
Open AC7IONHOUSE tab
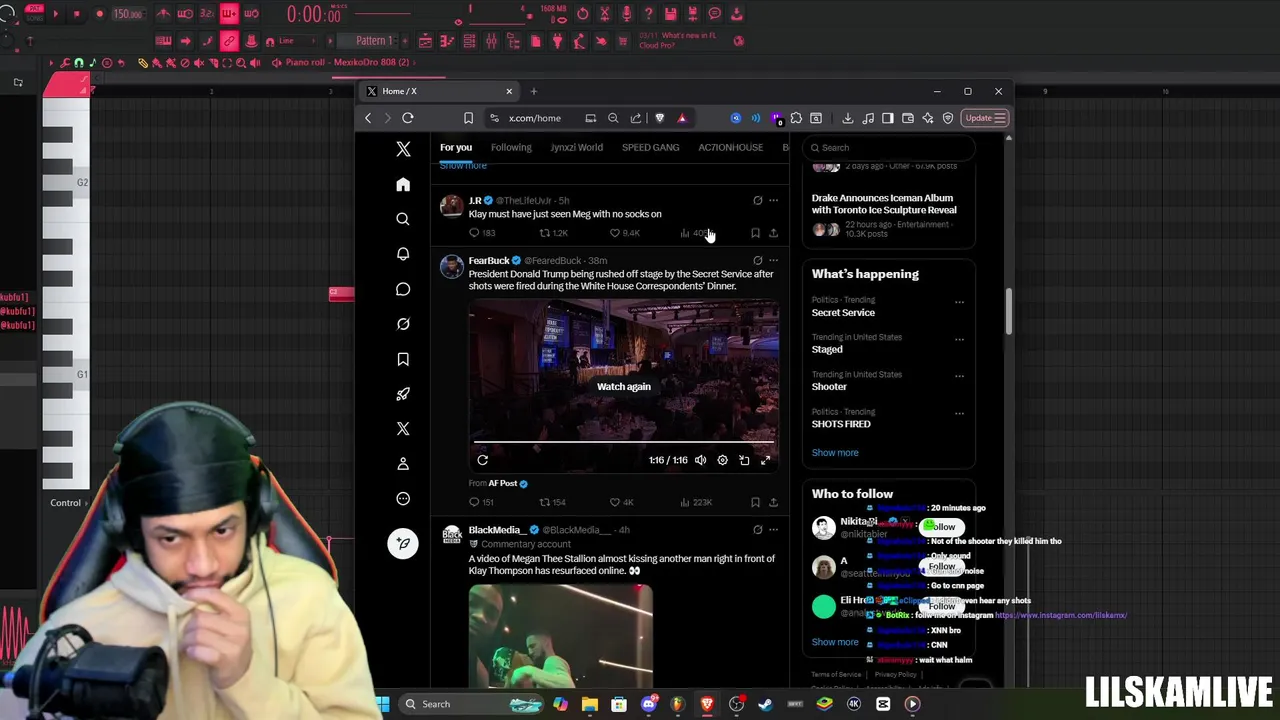(730, 147)
